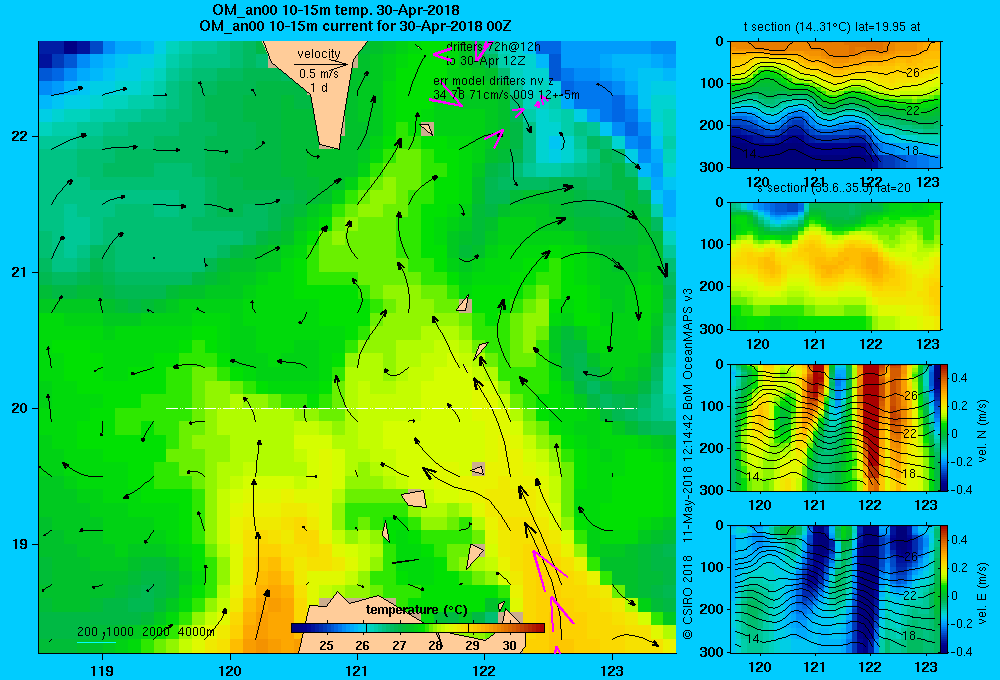This screenshot has height=680, width=1000.
Task: Click the 'vel. E (m/s)' axis label
Action: pos(982,592)
